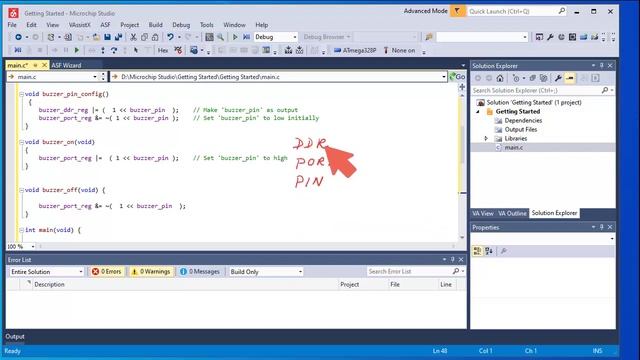Click the Step Over icon
Viewport: 640px width, 360px height.
[x=114, y=50]
